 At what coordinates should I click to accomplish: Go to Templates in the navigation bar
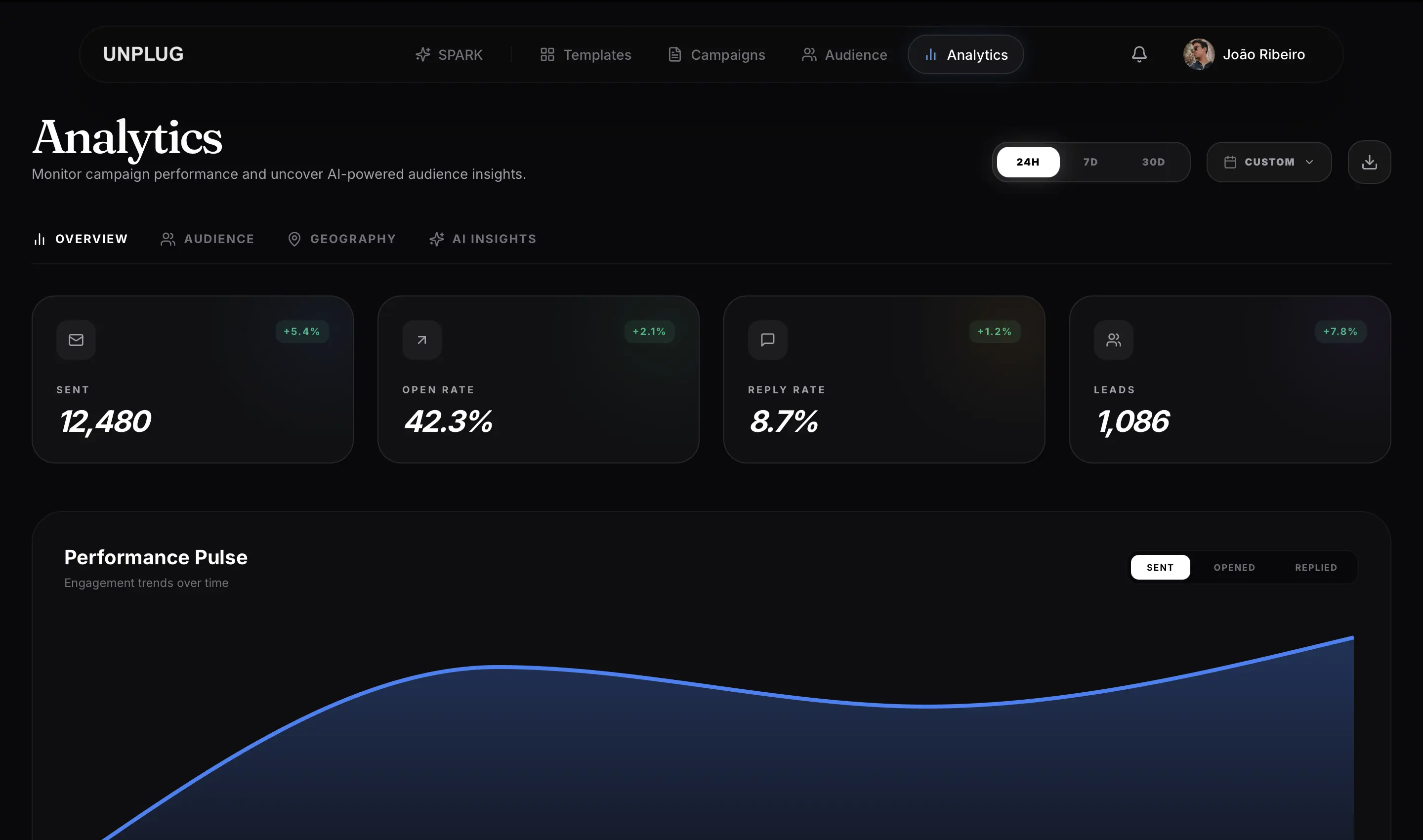click(x=586, y=55)
